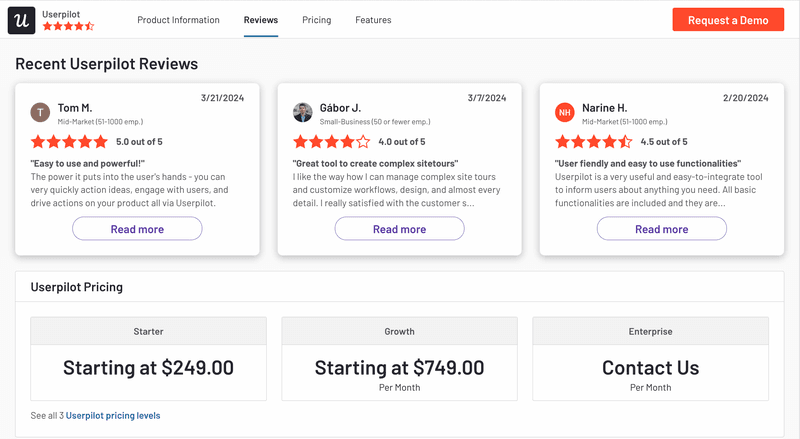Select the Reviews tab
The image size is (800, 439).
[261, 20]
